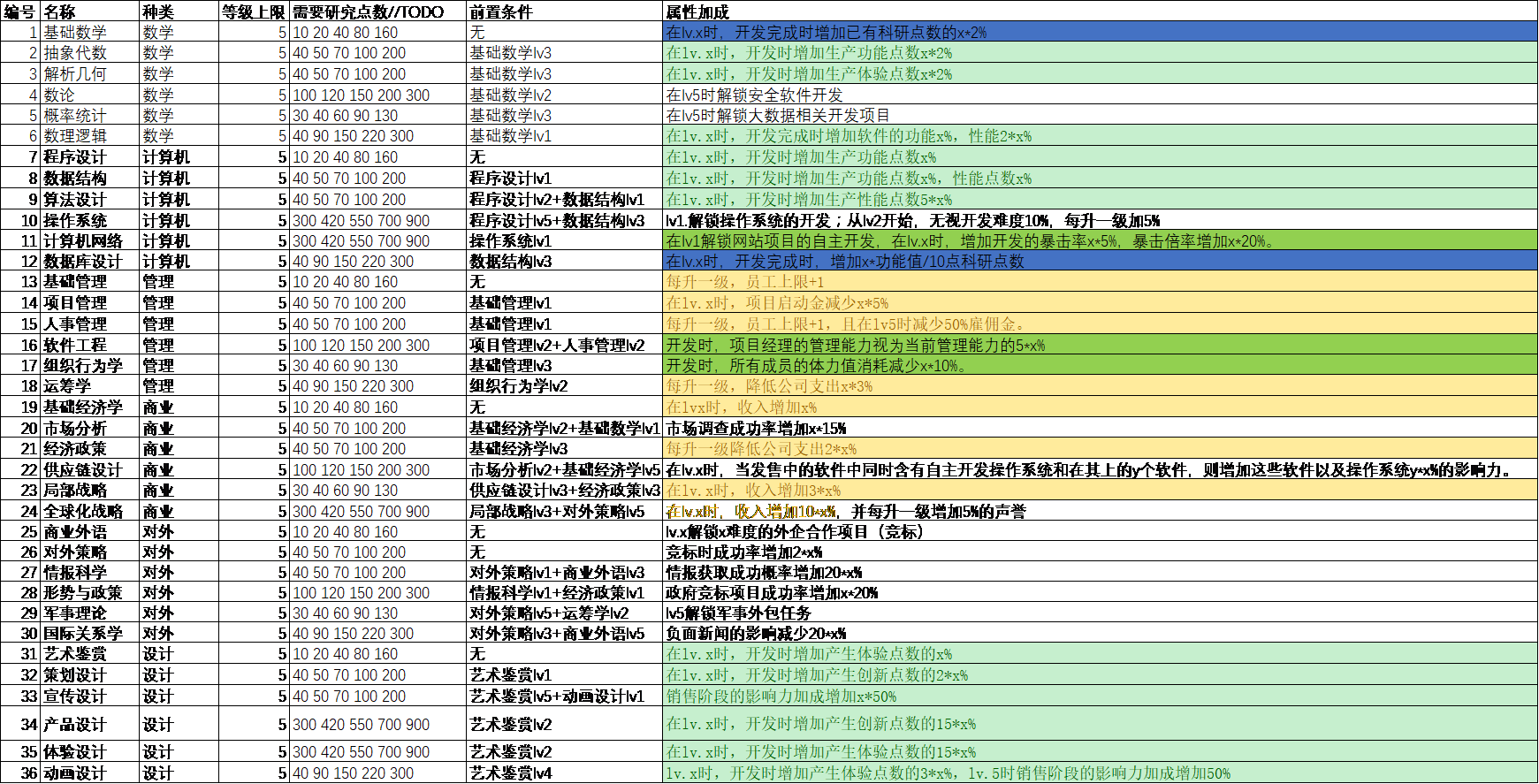Screen dimensions: 1539x784
Task: Select the name cell 全球化战略
Action: [90, 511]
